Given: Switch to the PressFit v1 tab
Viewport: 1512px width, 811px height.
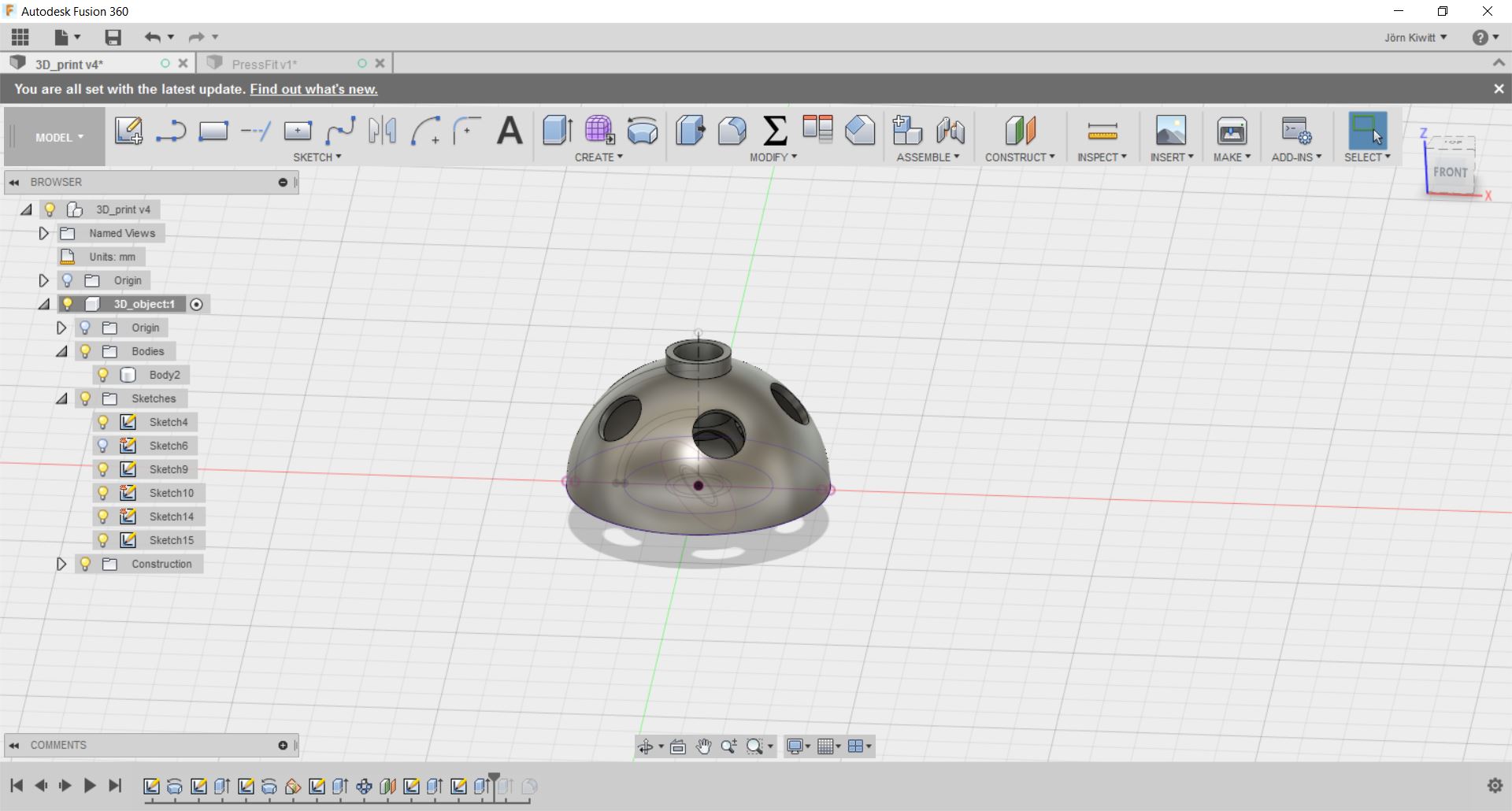Looking at the screenshot, I should pyautogui.click(x=265, y=64).
